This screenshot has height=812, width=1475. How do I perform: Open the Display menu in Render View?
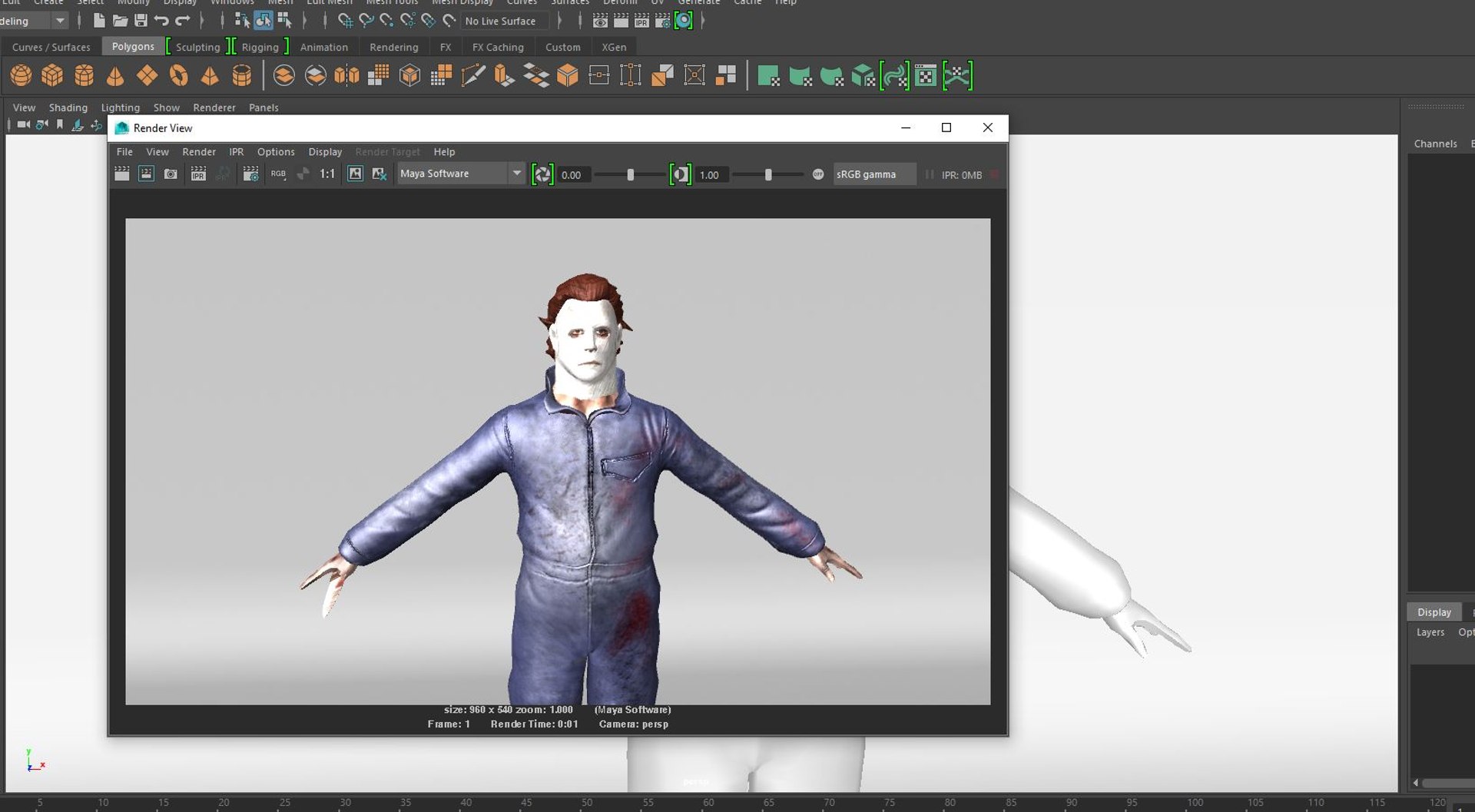(x=325, y=152)
